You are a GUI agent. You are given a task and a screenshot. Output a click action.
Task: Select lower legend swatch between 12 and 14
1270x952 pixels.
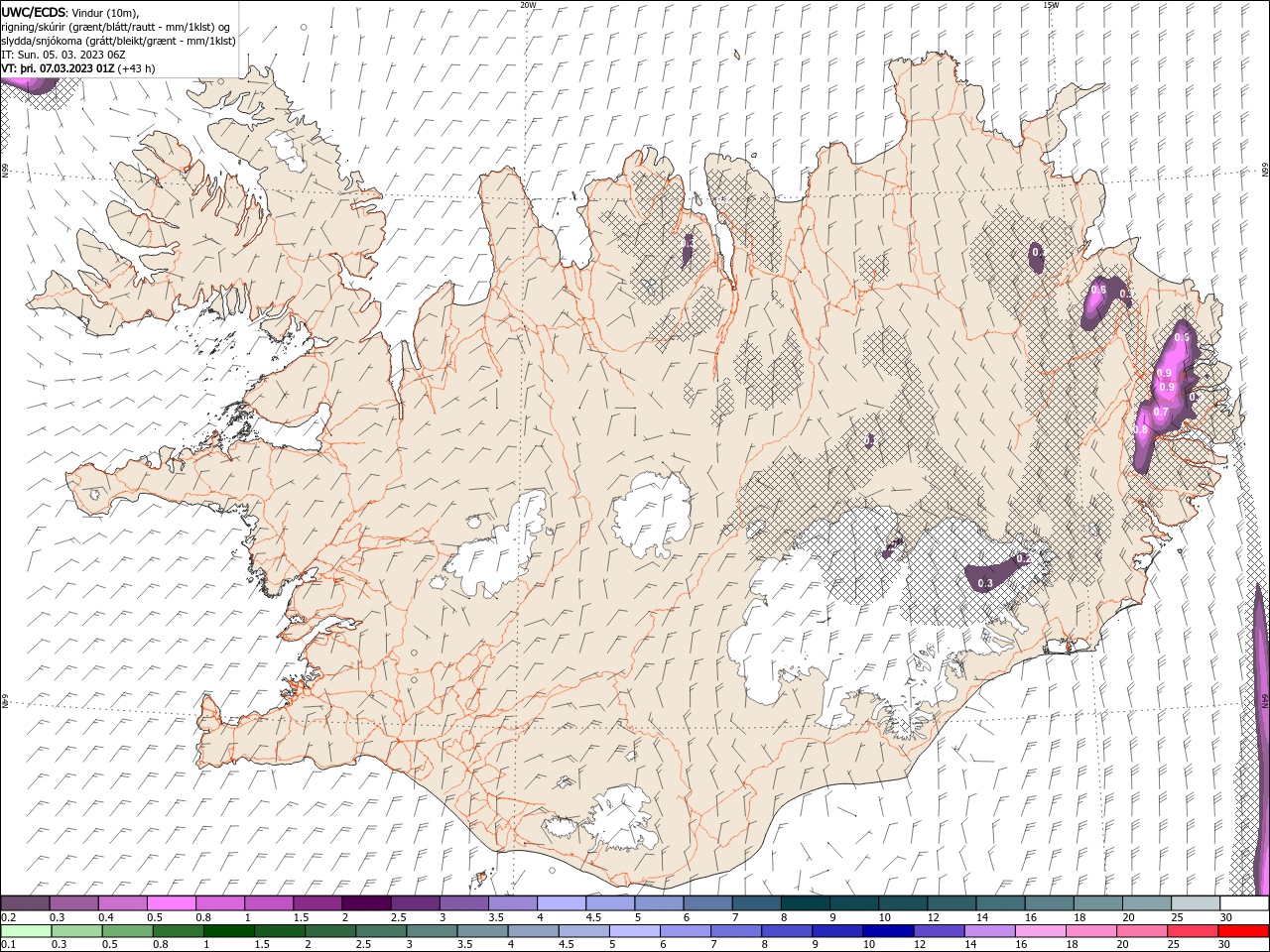tap(938, 931)
